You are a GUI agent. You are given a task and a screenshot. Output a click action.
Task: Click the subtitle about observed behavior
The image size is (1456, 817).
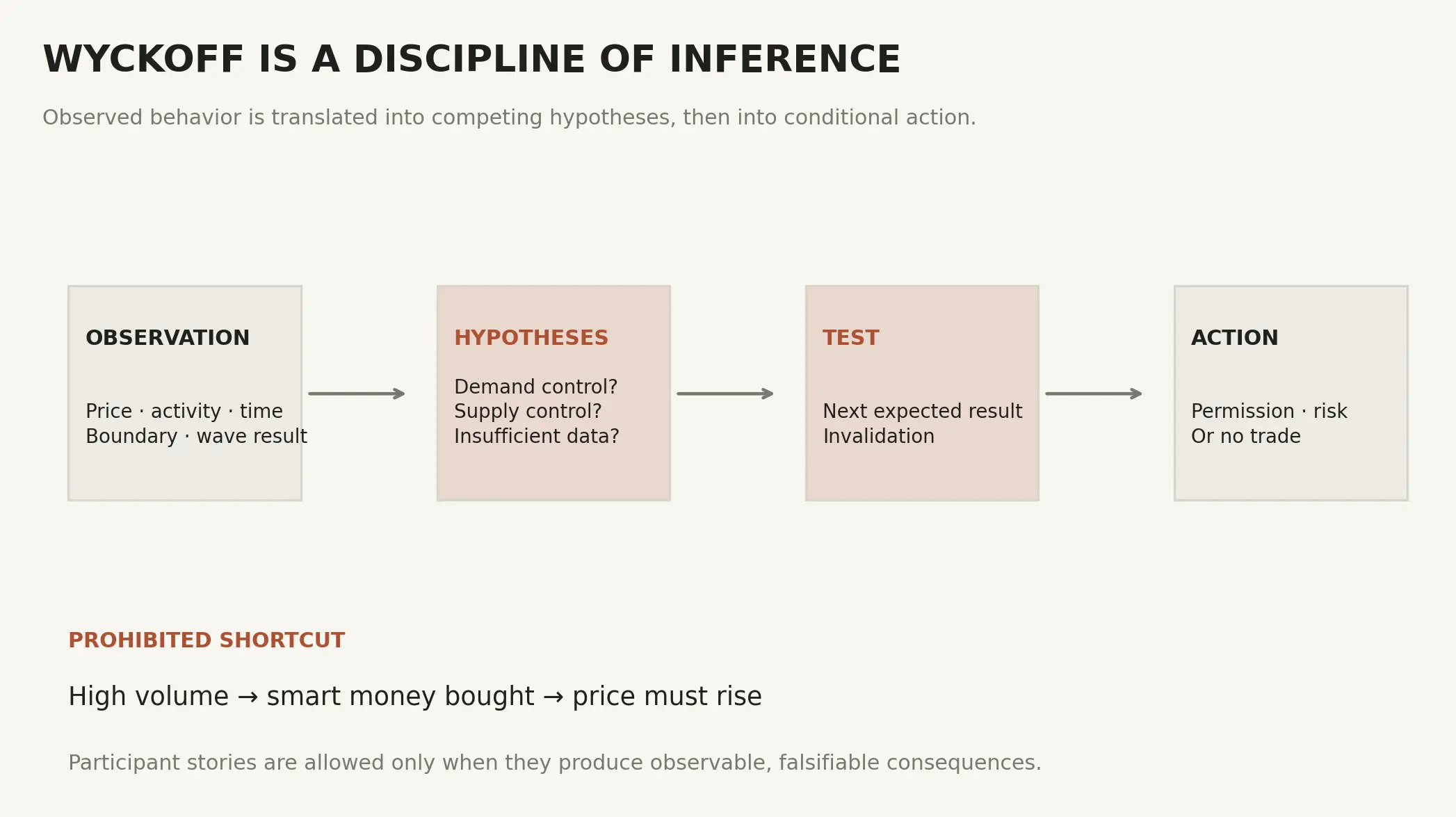click(x=510, y=118)
